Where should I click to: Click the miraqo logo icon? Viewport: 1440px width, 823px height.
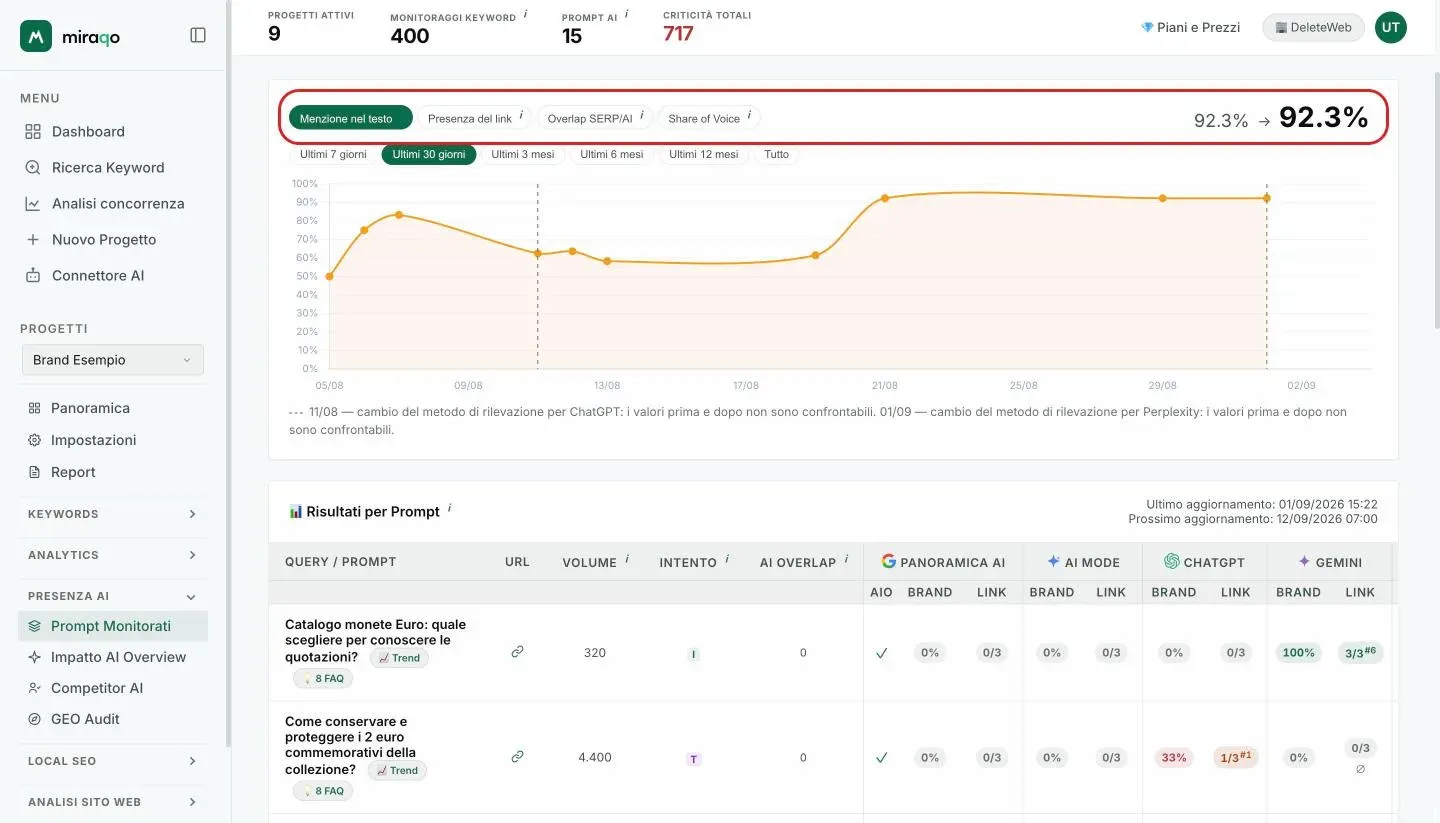[36, 36]
